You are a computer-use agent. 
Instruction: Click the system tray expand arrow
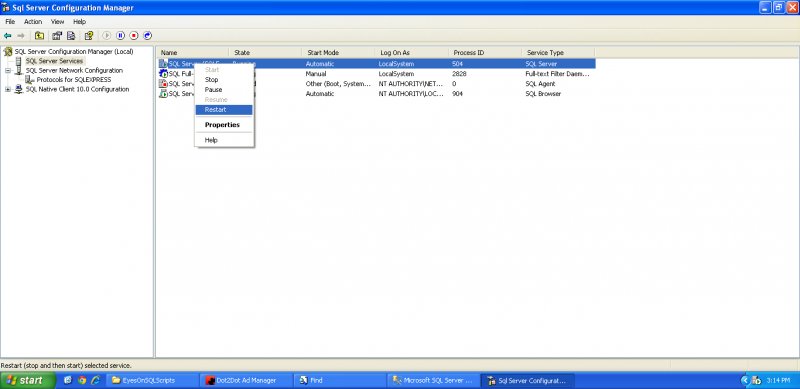744,380
